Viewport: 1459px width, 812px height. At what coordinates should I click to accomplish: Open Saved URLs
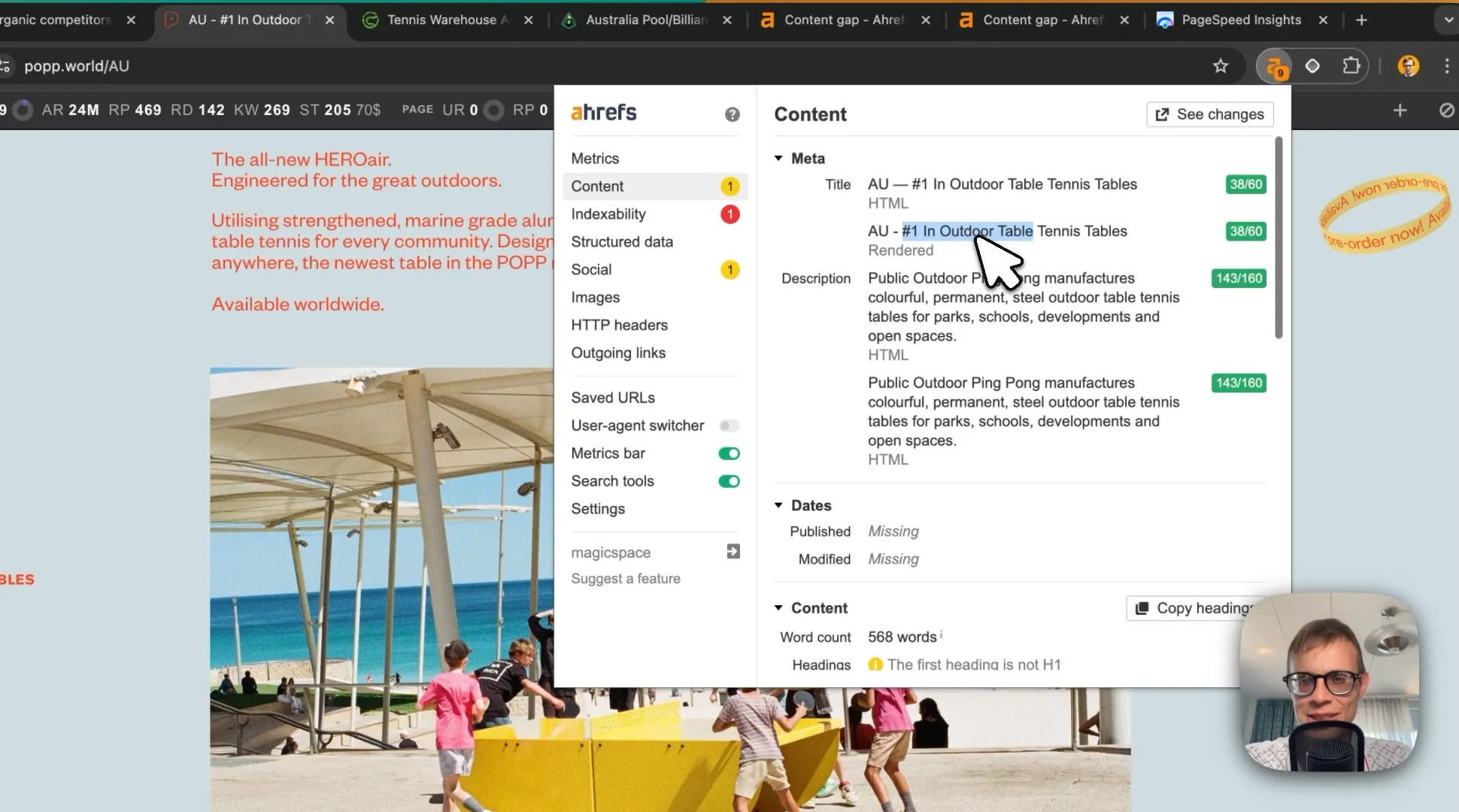(613, 398)
